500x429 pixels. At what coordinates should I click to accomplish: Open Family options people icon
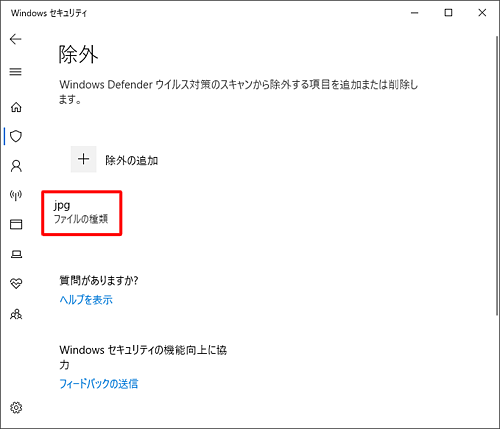[16, 314]
